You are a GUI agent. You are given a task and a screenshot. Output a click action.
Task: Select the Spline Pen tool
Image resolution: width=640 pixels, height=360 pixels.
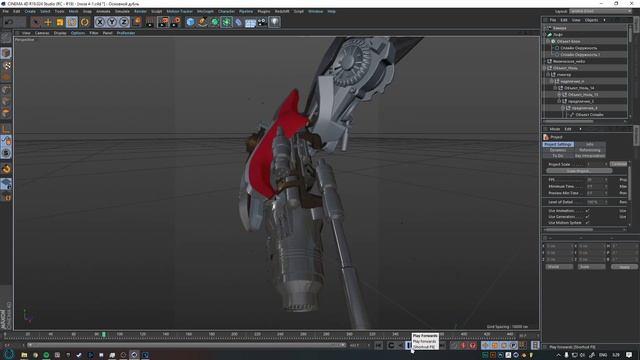tap(202, 22)
